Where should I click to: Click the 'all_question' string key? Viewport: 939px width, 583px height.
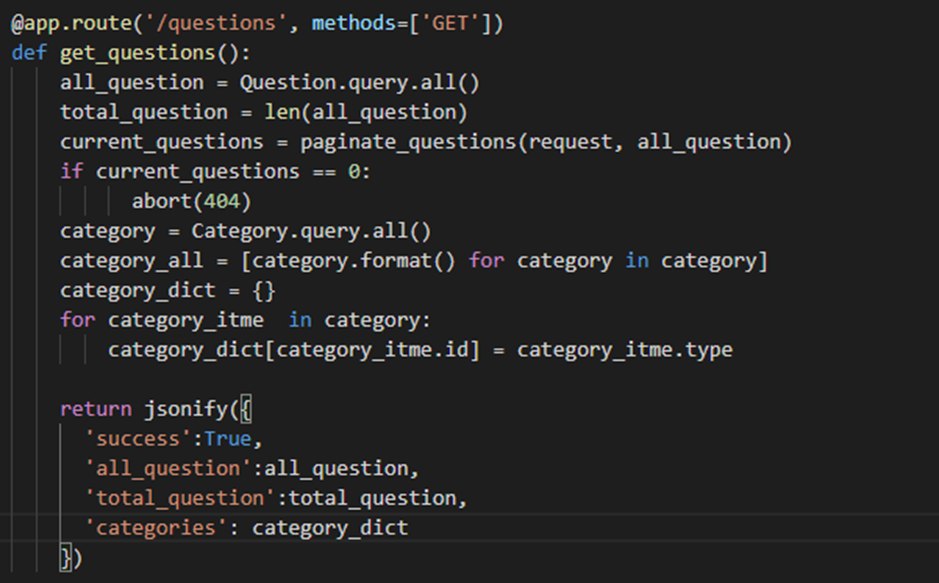pyautogui.click(x=168, y=469)
